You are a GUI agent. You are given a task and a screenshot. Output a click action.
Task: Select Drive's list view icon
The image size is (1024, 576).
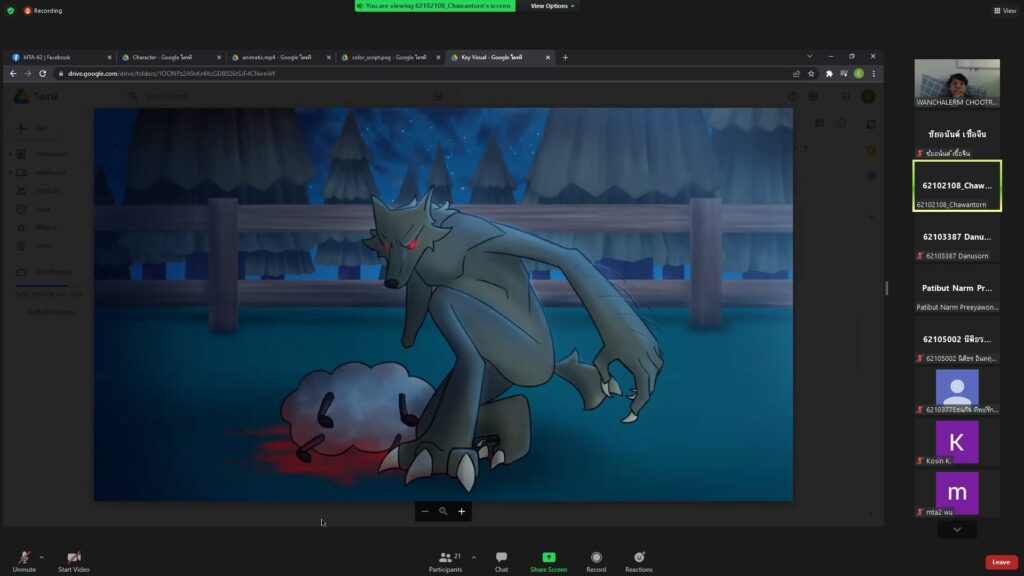438,96
